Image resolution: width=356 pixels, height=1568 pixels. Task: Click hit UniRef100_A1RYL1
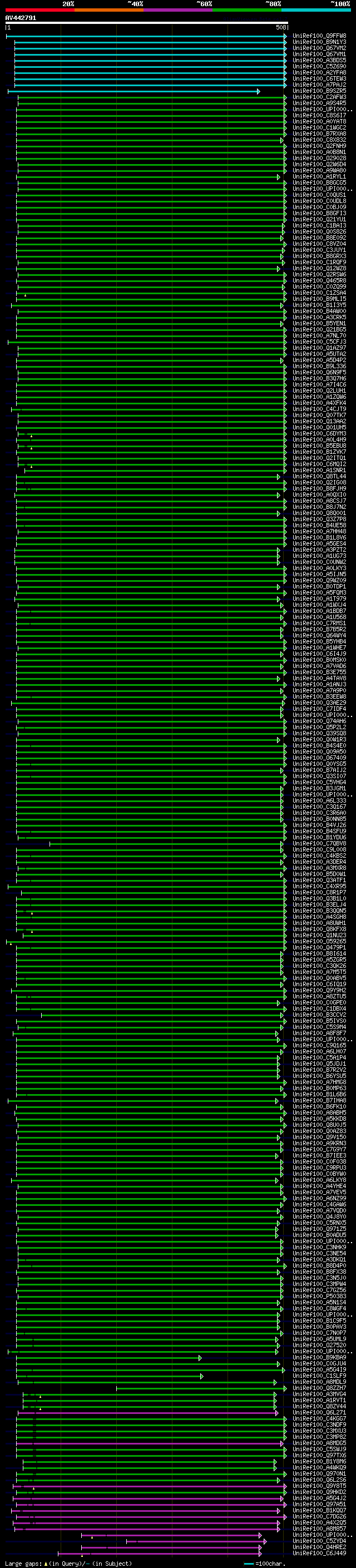(x=319, y=176)
